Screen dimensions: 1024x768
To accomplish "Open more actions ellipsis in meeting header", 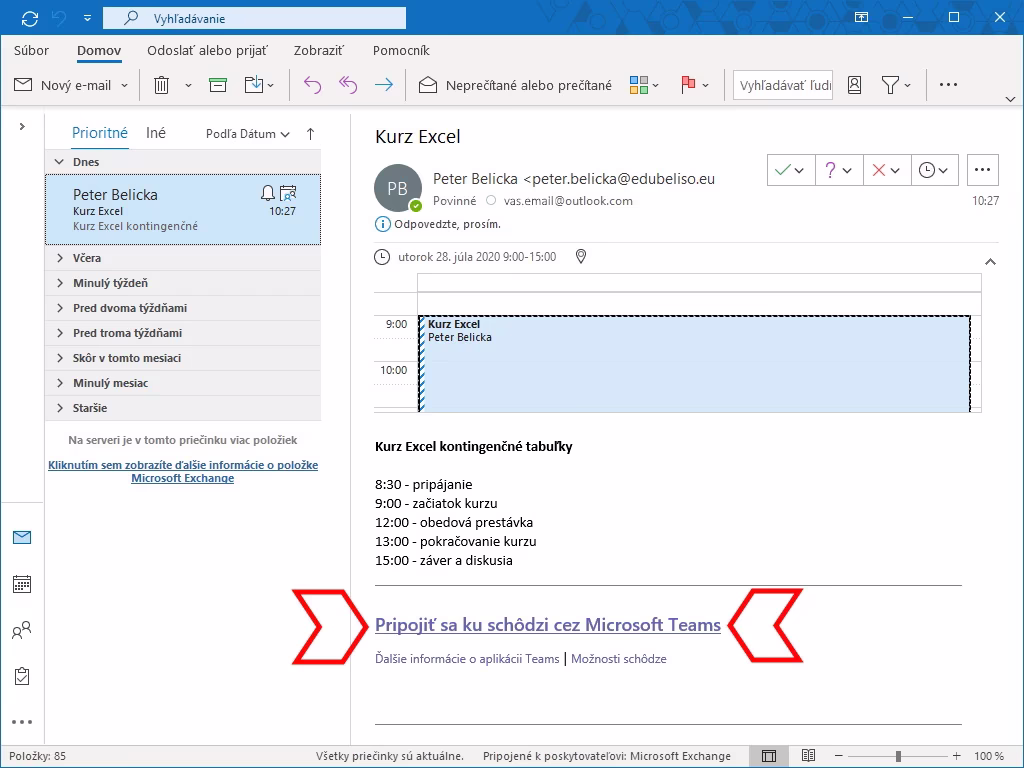I will [x=982, y=170].
